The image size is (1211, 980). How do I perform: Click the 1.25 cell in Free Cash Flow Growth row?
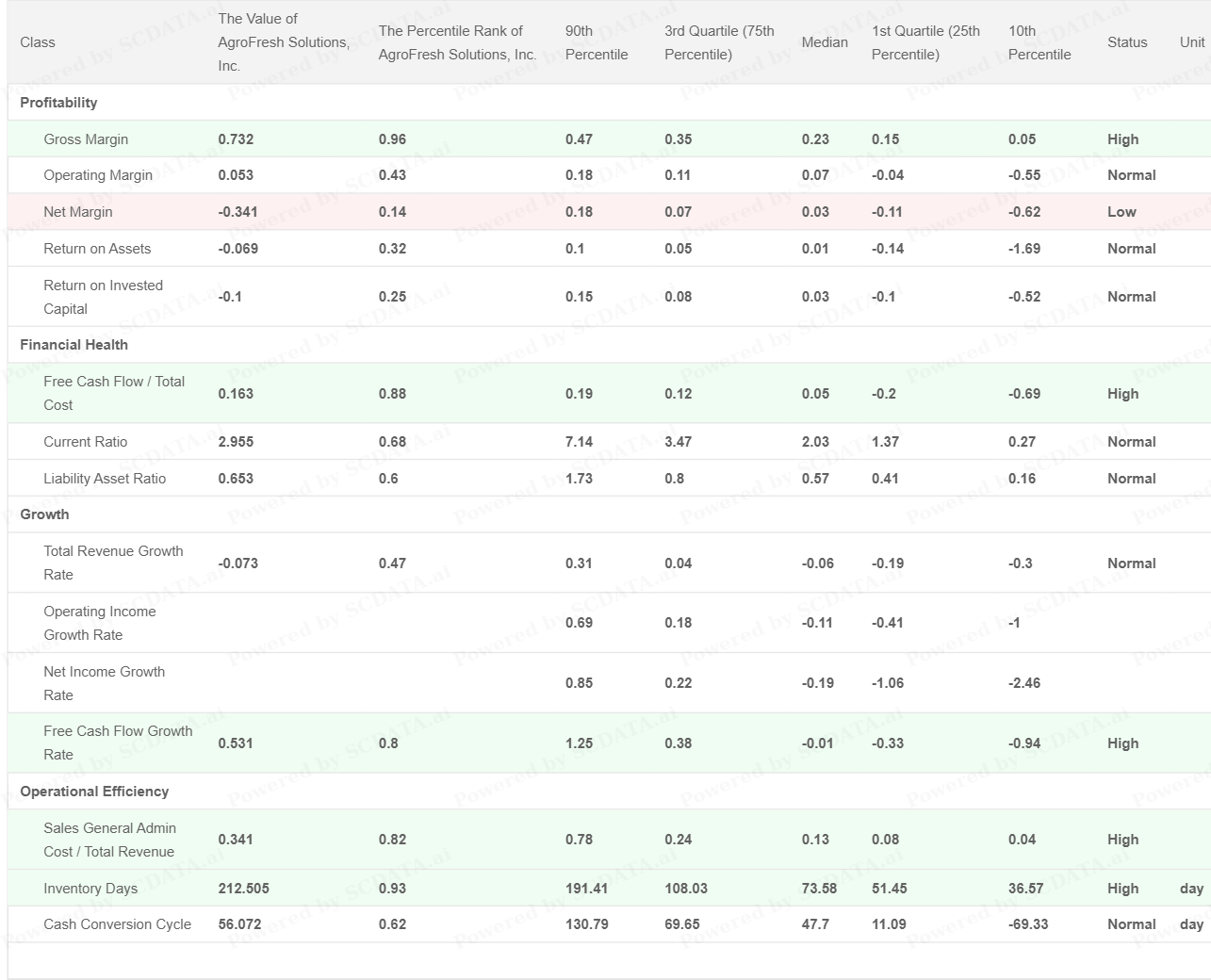pyautogui.click(x=579, y=743)
